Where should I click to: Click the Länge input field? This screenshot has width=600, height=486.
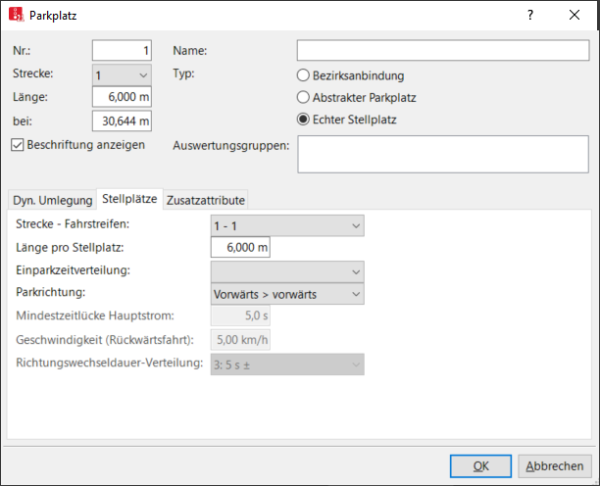pos(121,97)
